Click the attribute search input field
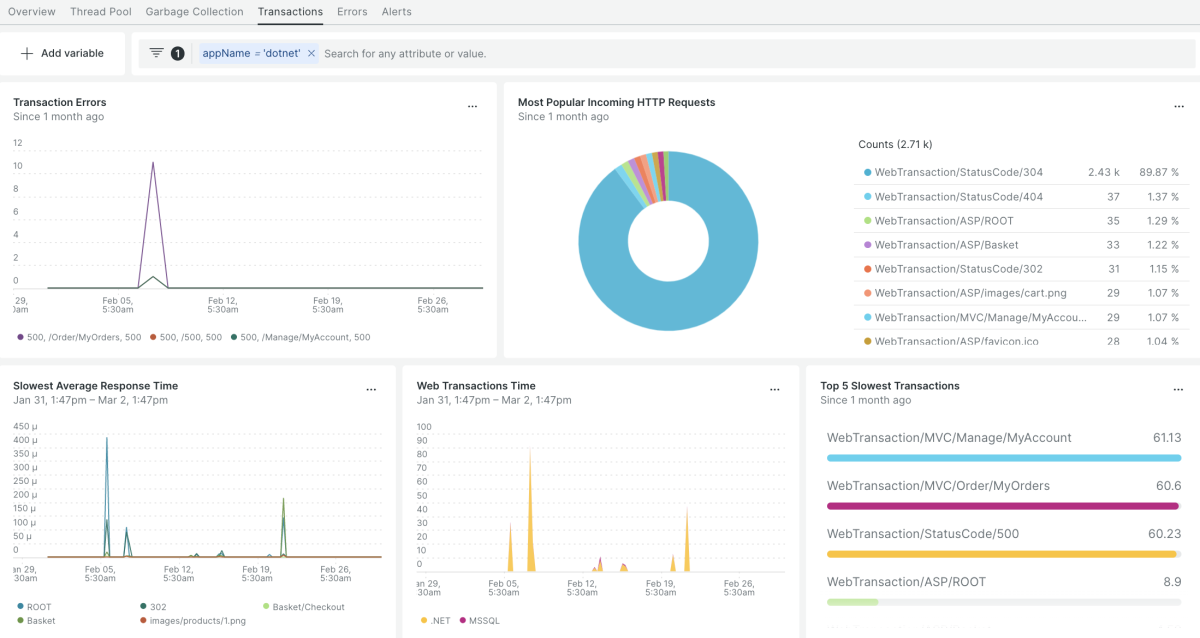The width and height of the screenshot is (1200, 638). pyautogui.click(x=700, y=53)
